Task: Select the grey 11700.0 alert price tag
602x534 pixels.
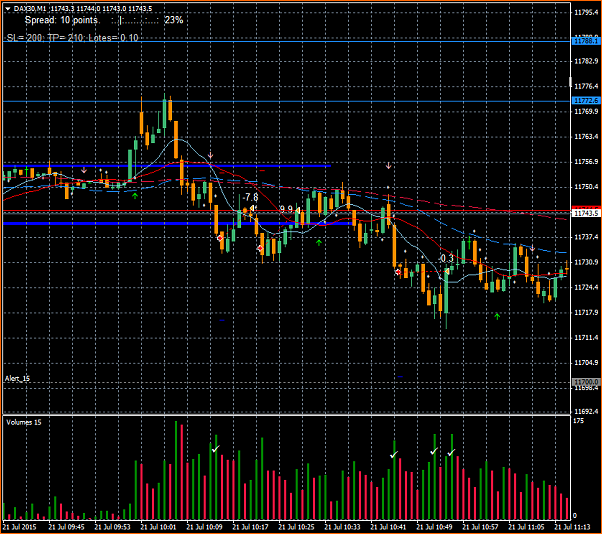Action: point(586,382)
